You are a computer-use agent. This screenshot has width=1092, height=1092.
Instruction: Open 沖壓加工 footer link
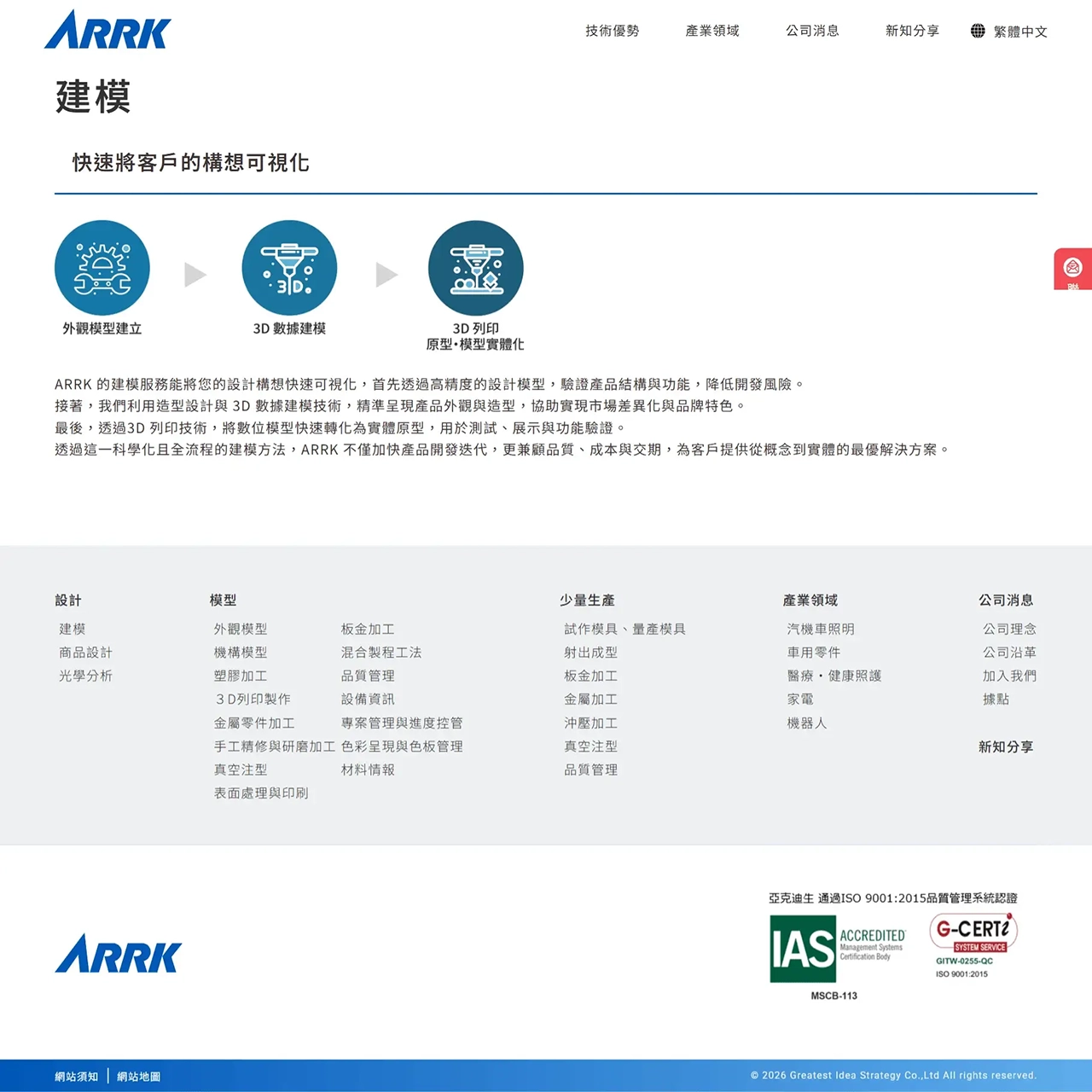[591, 723]
